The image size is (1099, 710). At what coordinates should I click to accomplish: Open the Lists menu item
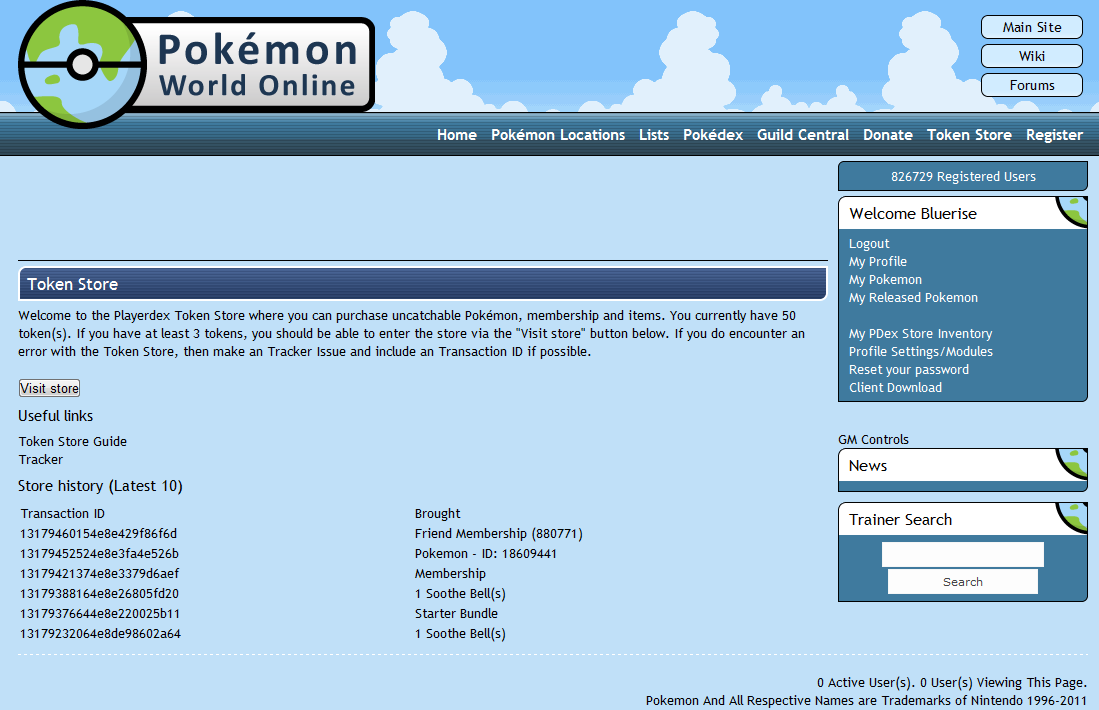653,135
